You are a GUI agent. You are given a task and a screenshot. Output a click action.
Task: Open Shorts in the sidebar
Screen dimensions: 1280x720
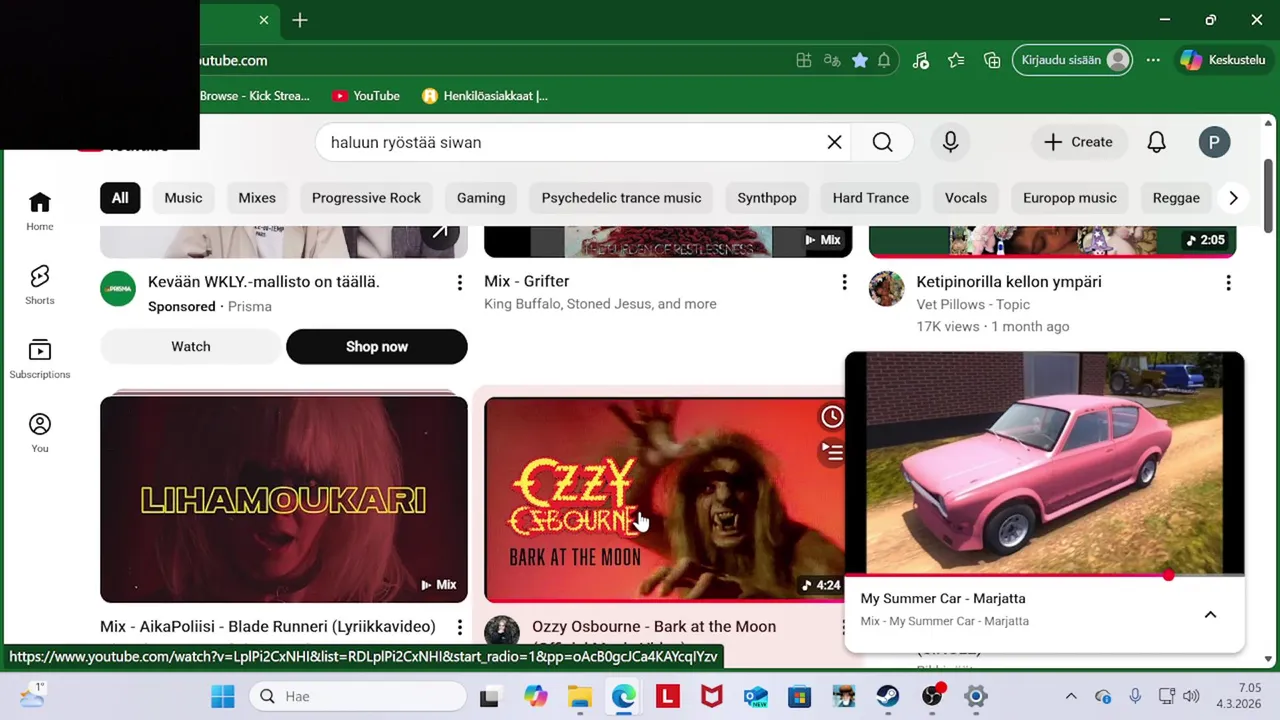click(40, 285)
